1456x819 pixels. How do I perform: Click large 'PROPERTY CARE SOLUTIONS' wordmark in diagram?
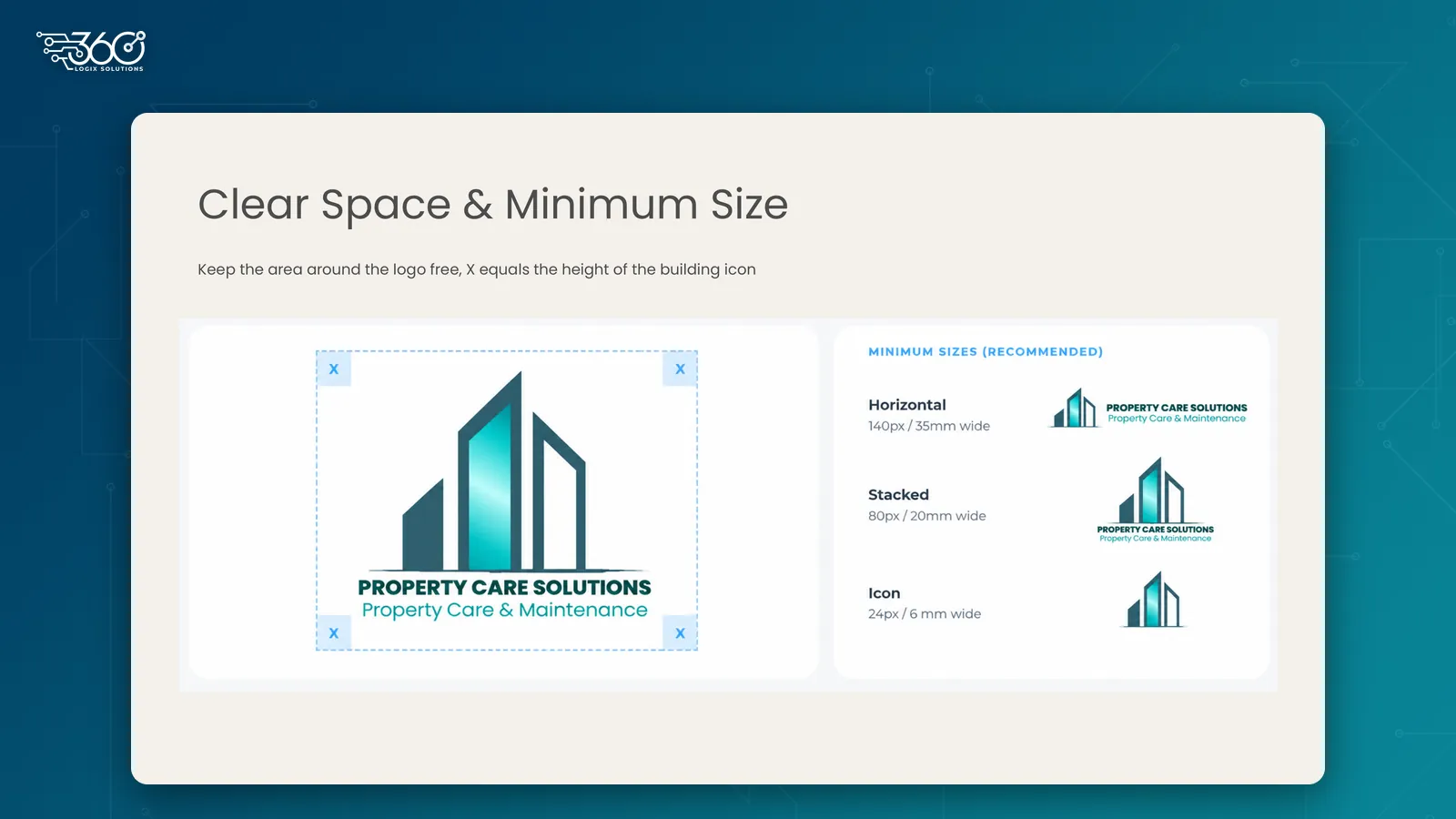[505, 587]
